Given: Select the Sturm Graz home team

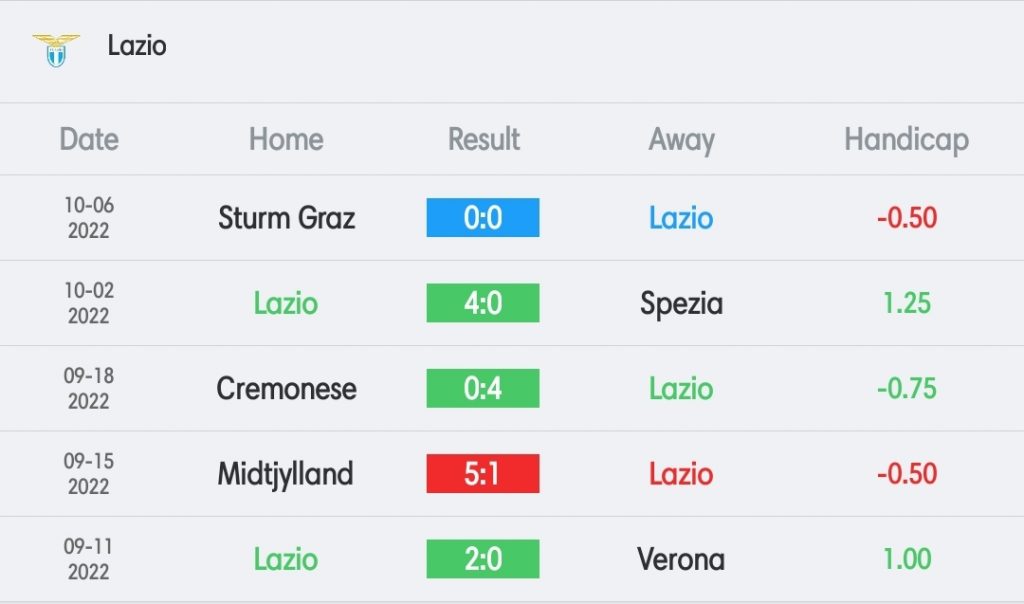Looking at the screenshot, I should [287, 218].
